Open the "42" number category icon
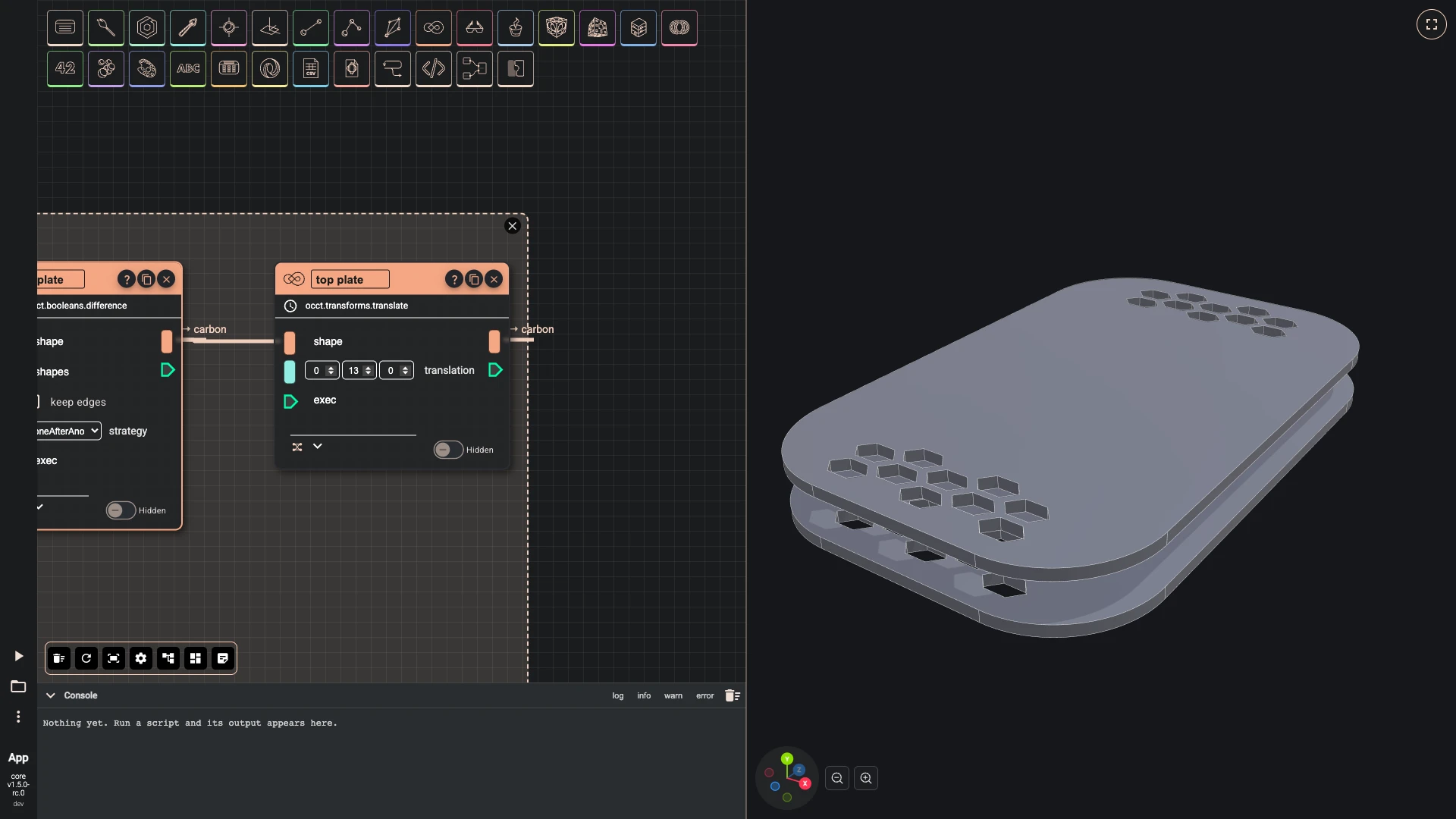 click(x=65, y=68)
